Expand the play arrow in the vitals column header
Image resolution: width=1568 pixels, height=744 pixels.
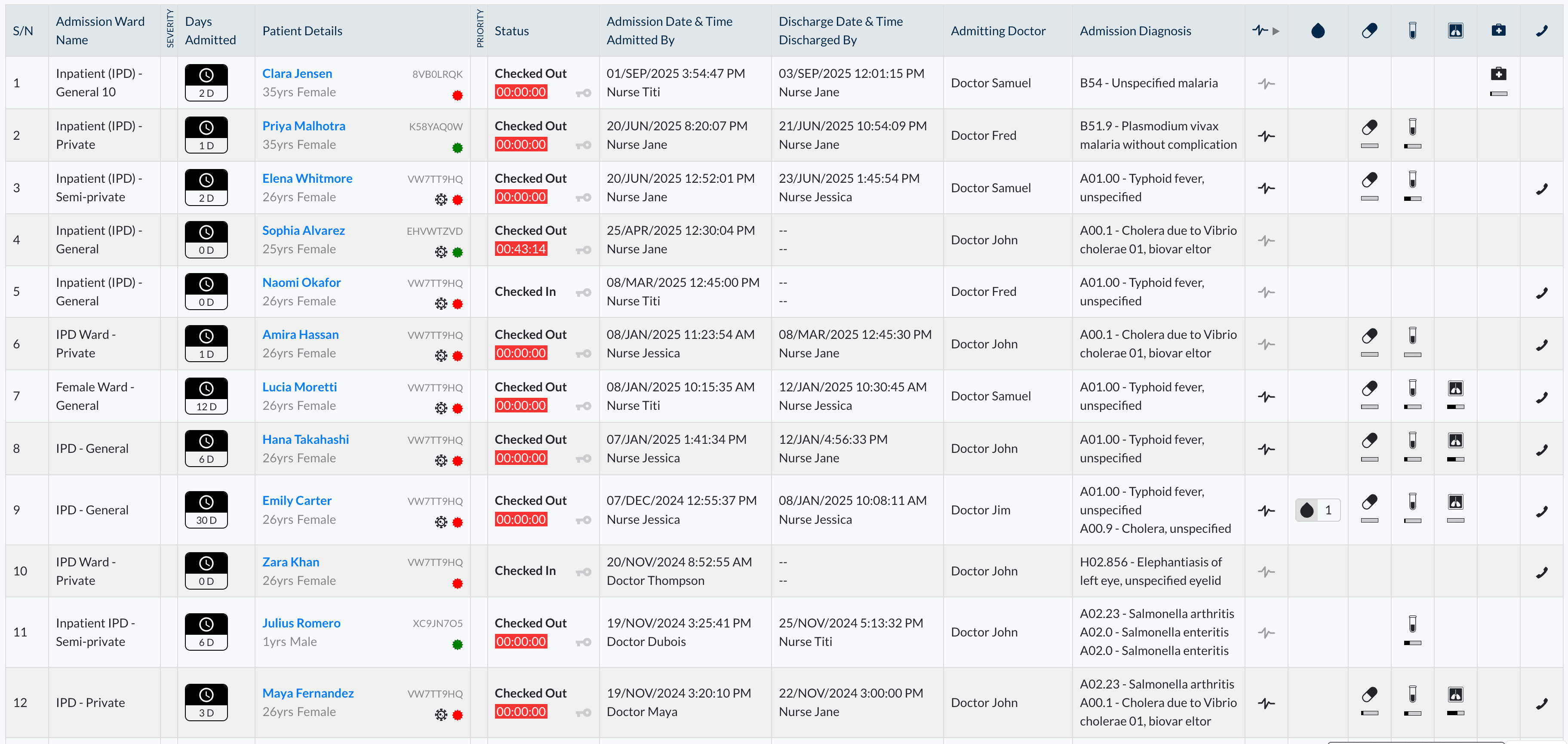coord(1276,31)
